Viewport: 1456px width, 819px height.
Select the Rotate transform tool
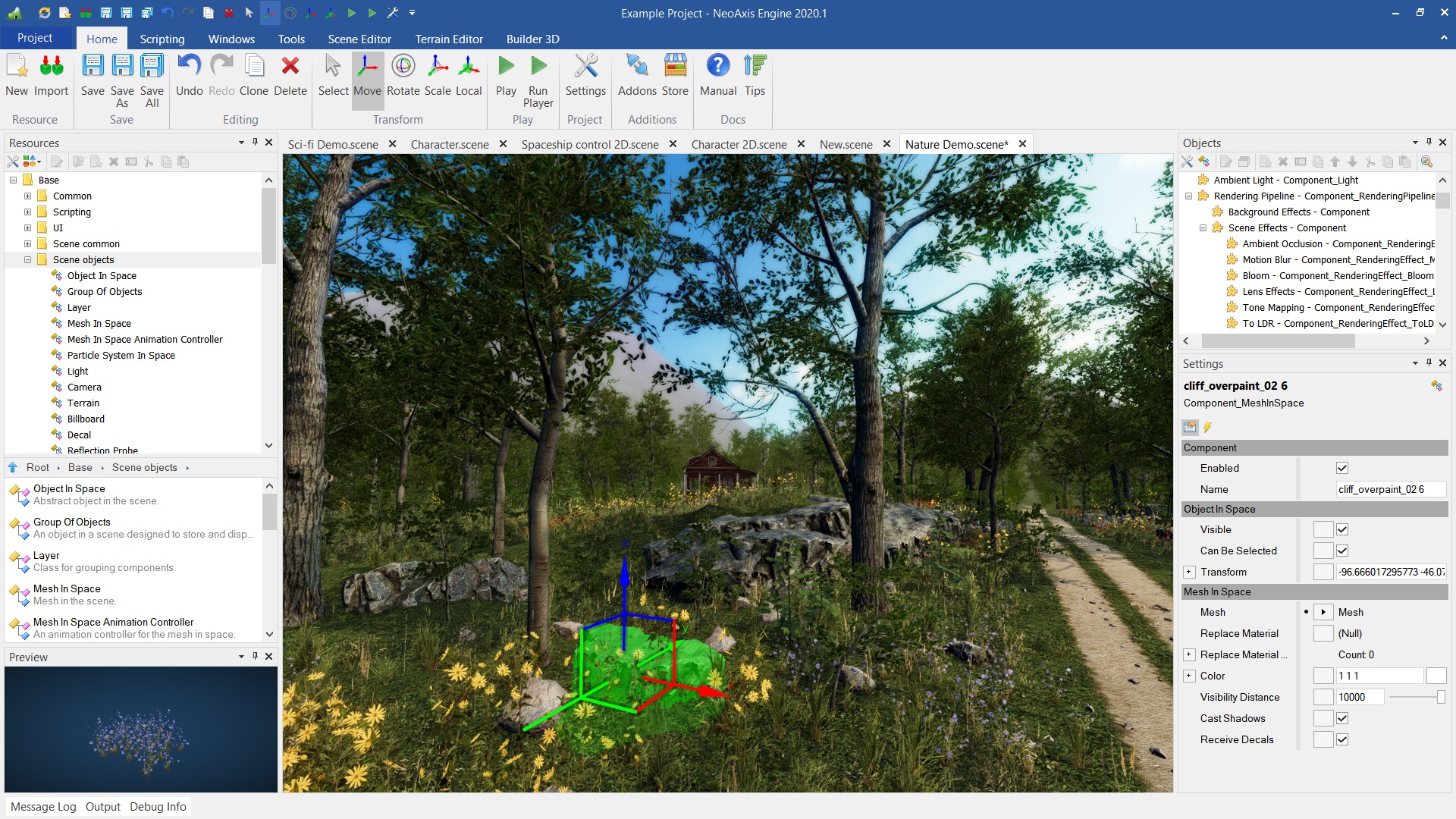tap(403, 74)
